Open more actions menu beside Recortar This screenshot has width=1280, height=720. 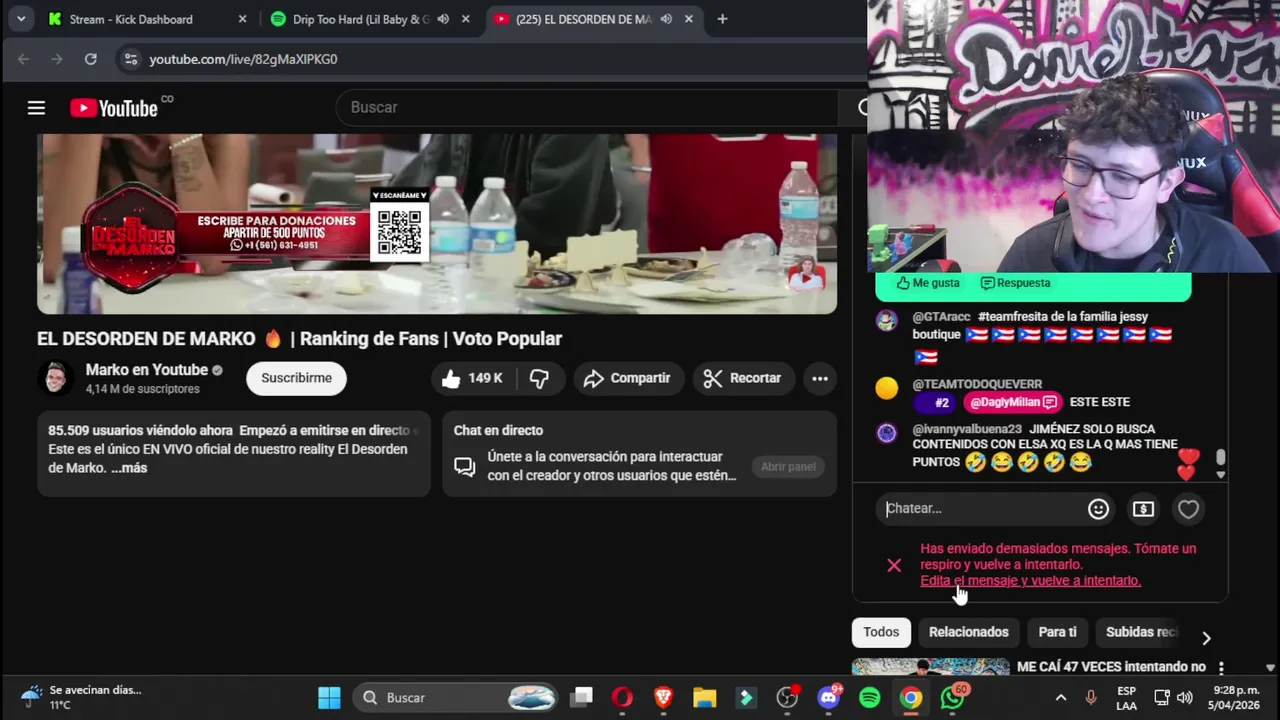pos(820,378)
